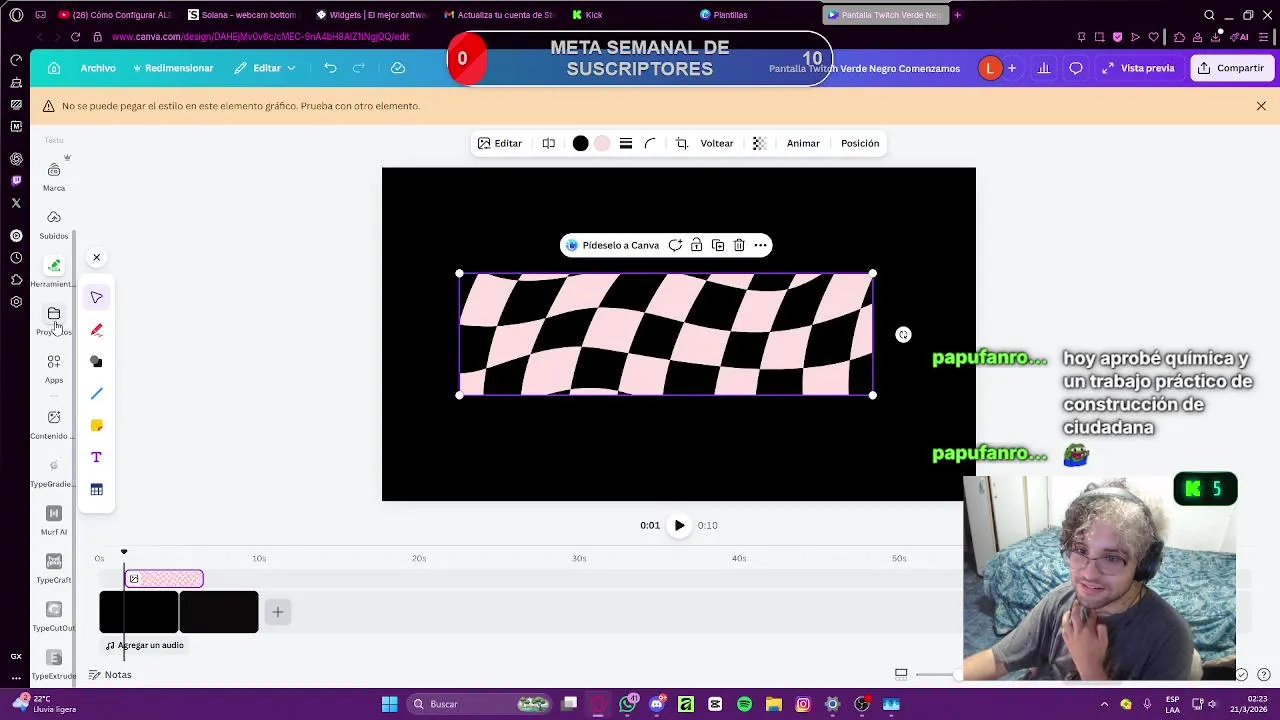The image size is (1280, 720).
Task: Click the mirror-split icon beside Editar
Action: click(x=549, y=143)
